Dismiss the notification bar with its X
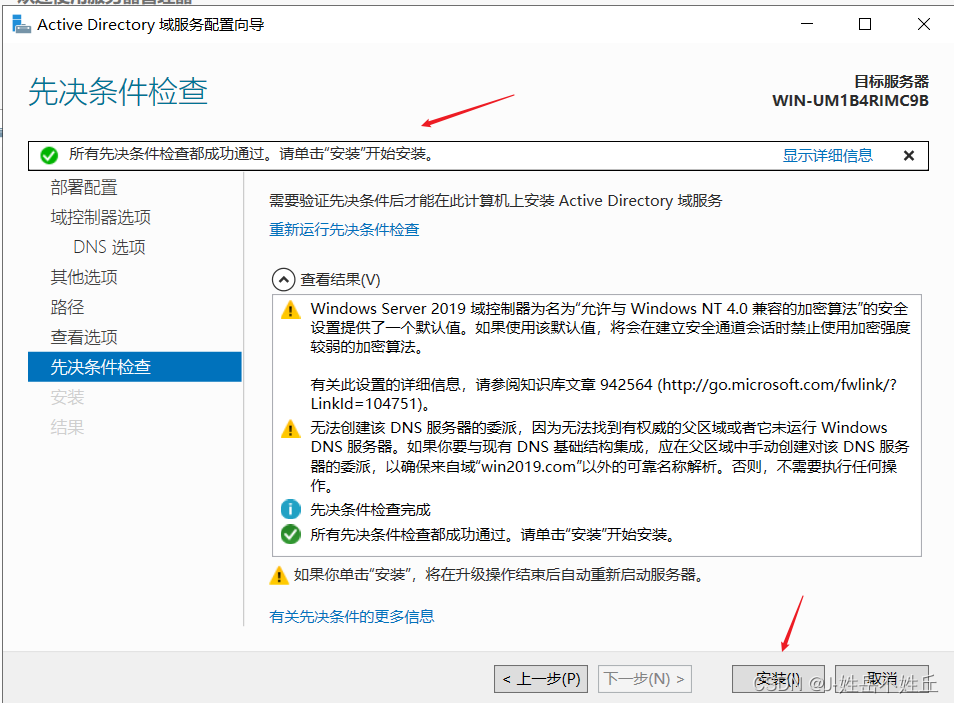Image resolution: width=954 pixels, height=703 pixels. [x=909, y=156]
